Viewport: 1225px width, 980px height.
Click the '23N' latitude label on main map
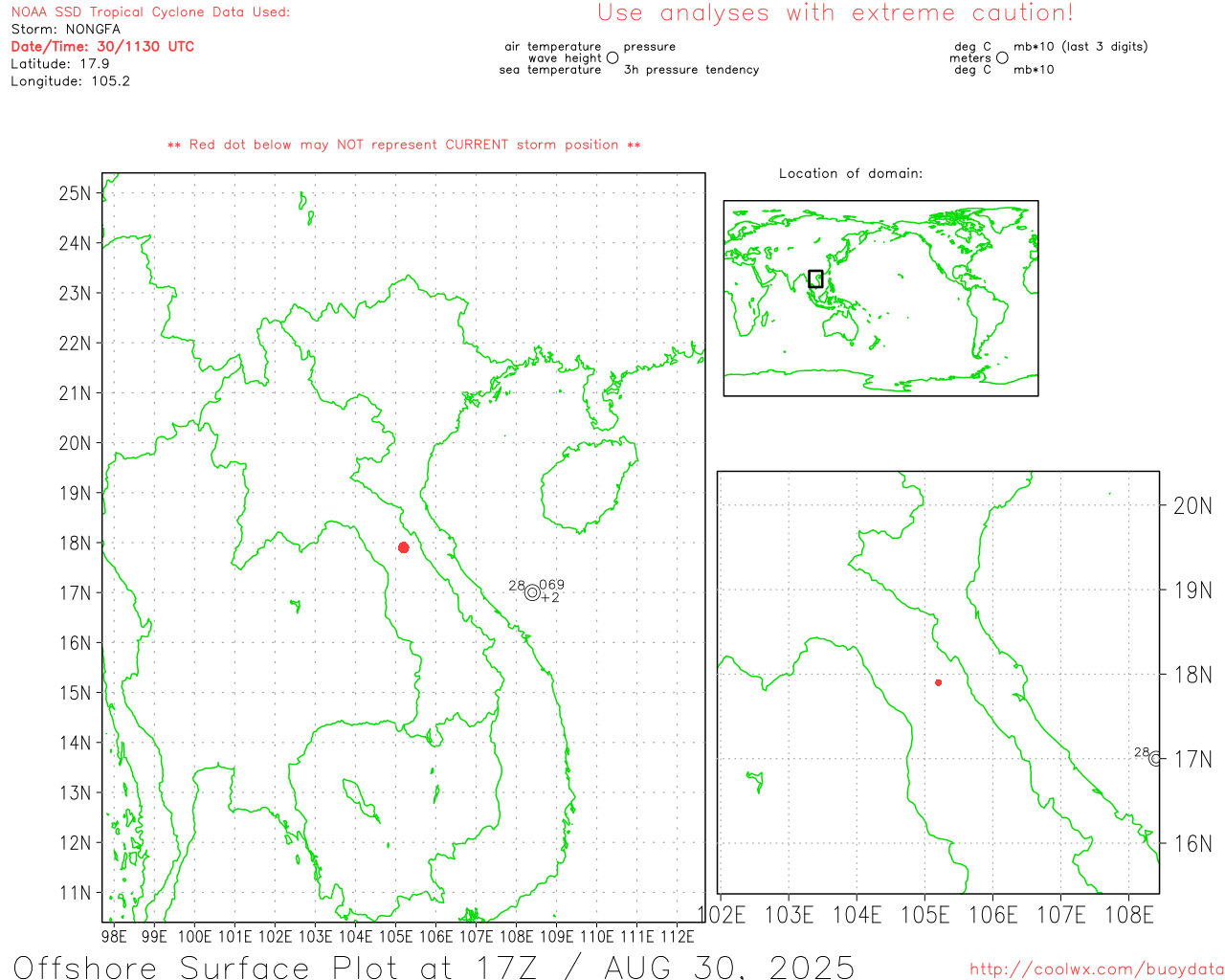click(75, 293)
